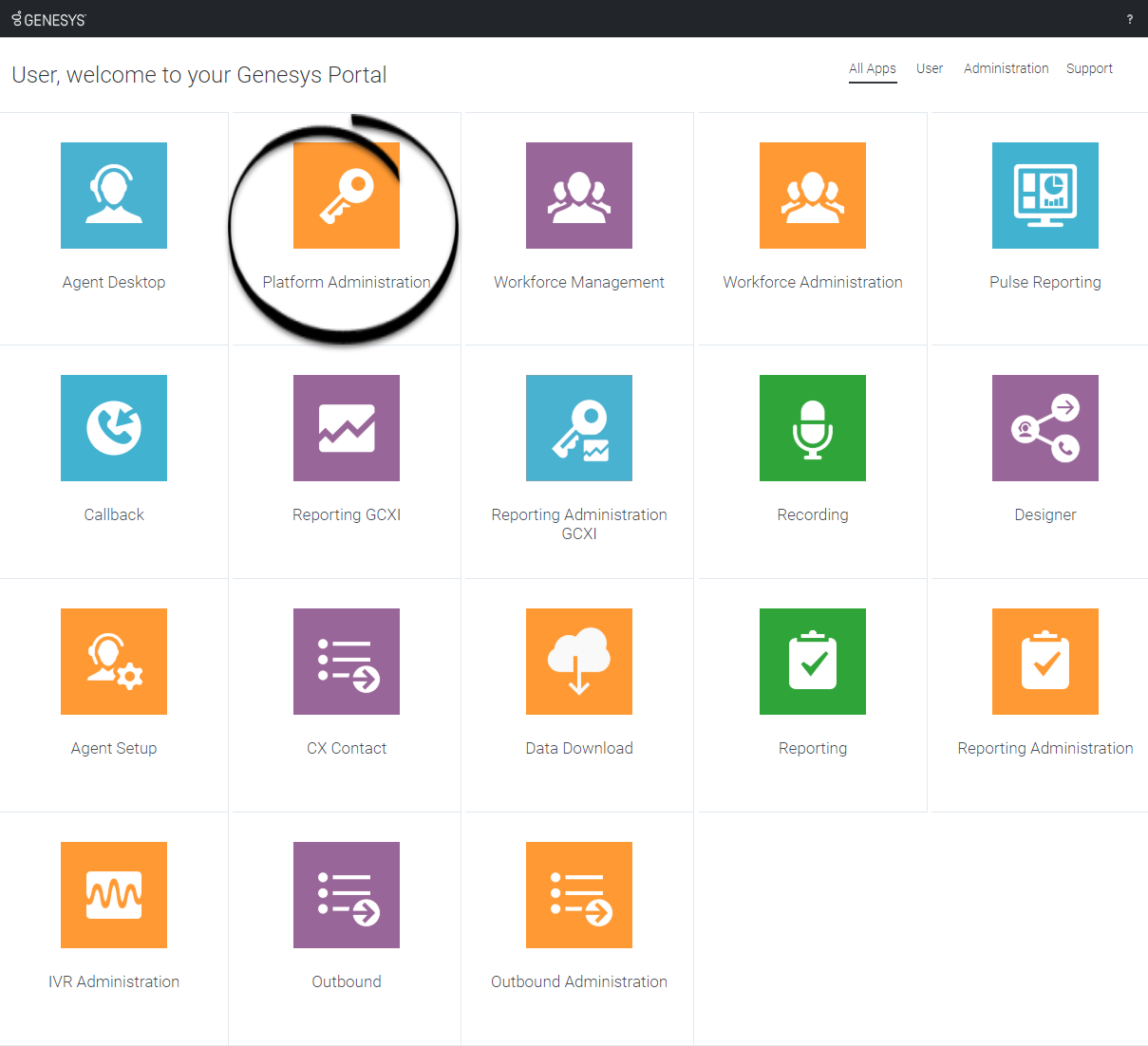Viewport: 1148px width, 1046px height.
Task: Switch to the User tab
Action: [x=930, y=68]
